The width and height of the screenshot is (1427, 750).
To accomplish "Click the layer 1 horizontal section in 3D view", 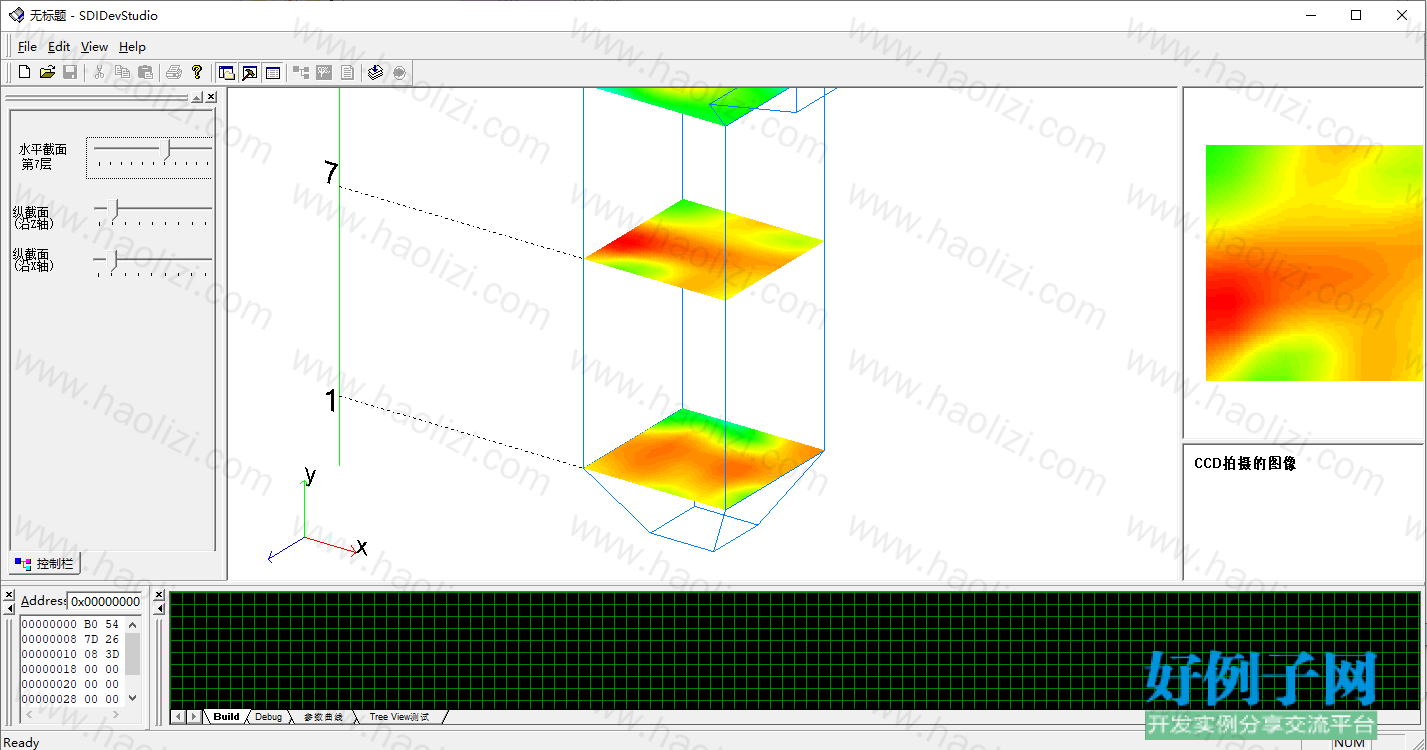I will (x=703, y=458).
